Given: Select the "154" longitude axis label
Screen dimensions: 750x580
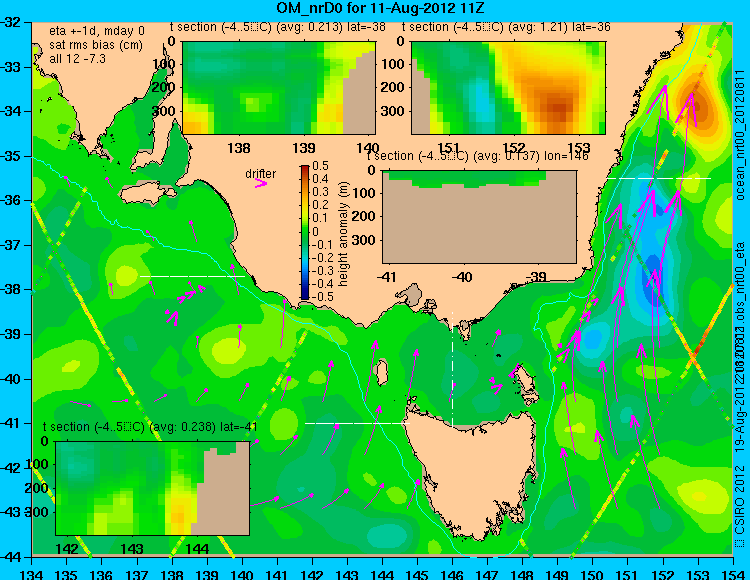Looking at the screenshot, I should point(732,574).
